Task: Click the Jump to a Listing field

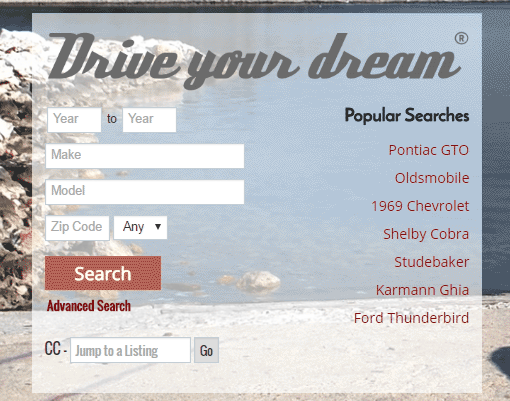Action: pos(130,350)
